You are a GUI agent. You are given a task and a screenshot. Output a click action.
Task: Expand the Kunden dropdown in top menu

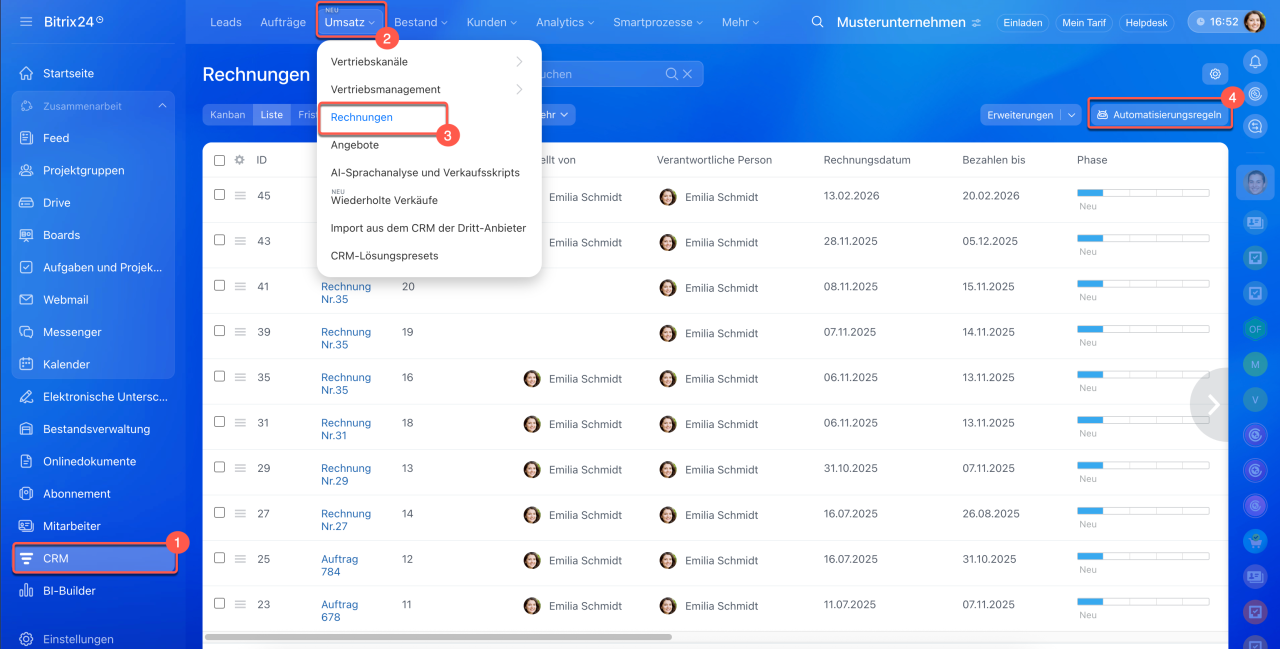click(x=491, y=22)
